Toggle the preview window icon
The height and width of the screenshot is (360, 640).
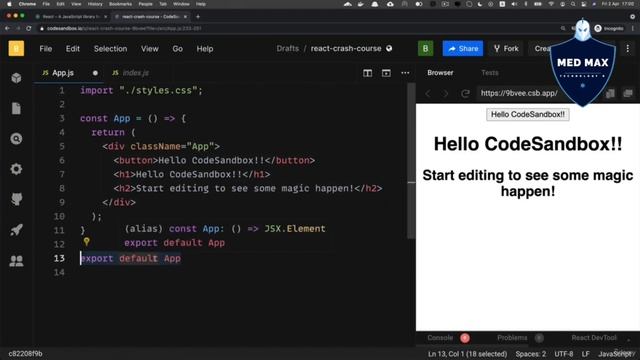click(386, 73)
